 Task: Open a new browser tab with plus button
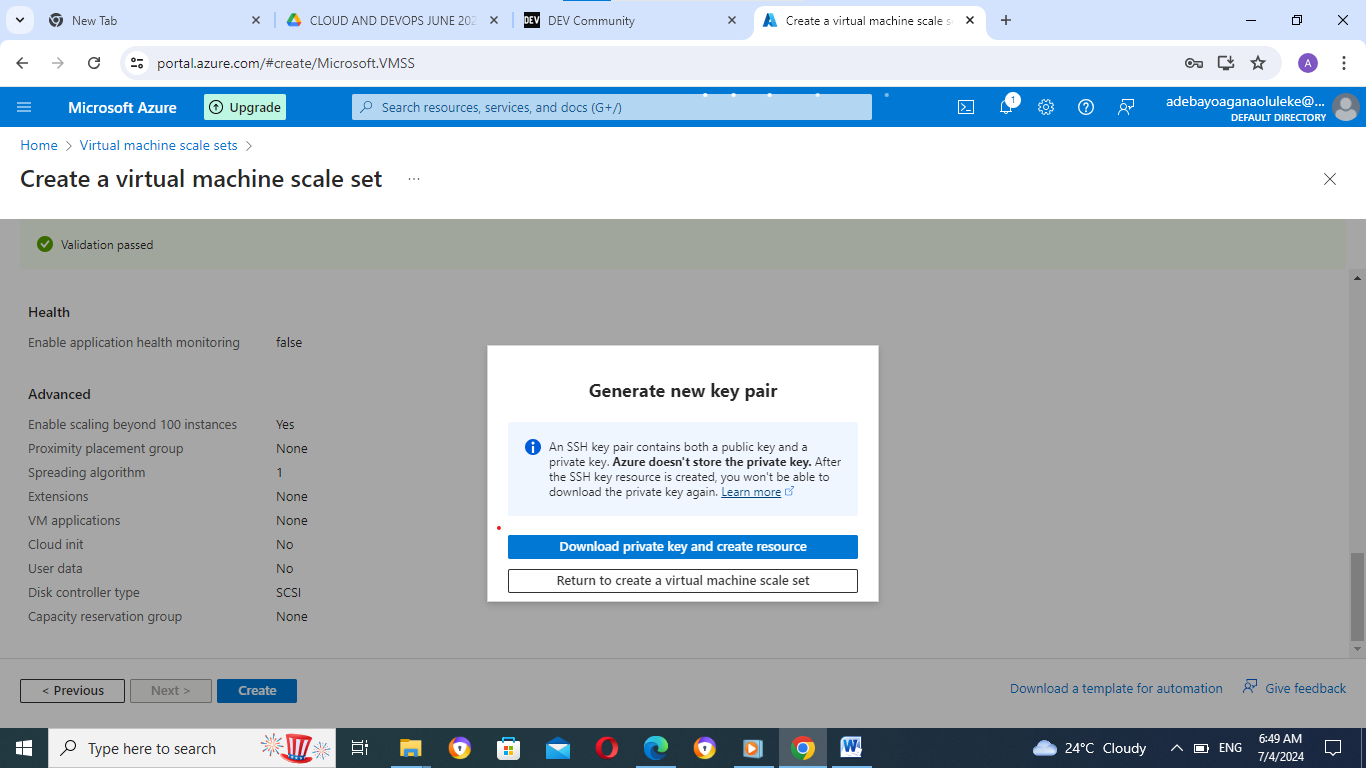[1006, 20]
